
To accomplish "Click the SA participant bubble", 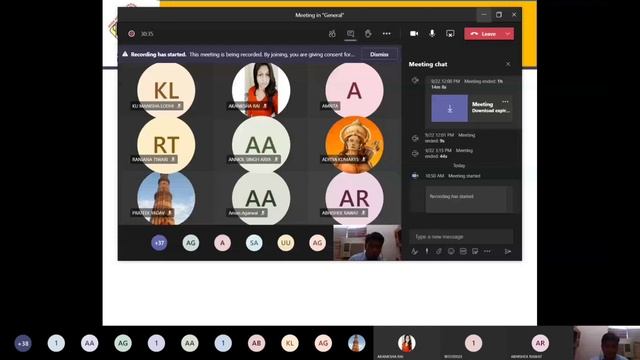I will coord(254,243).
